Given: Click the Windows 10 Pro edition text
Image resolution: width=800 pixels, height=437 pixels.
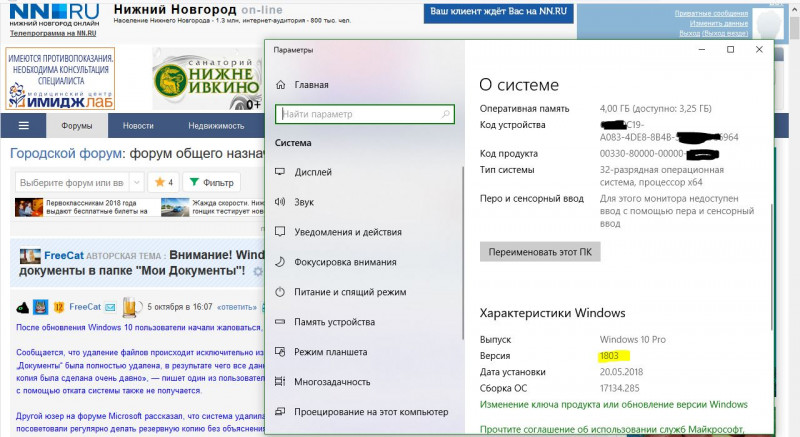Looking at the screenshot, I should click(633, 339).
